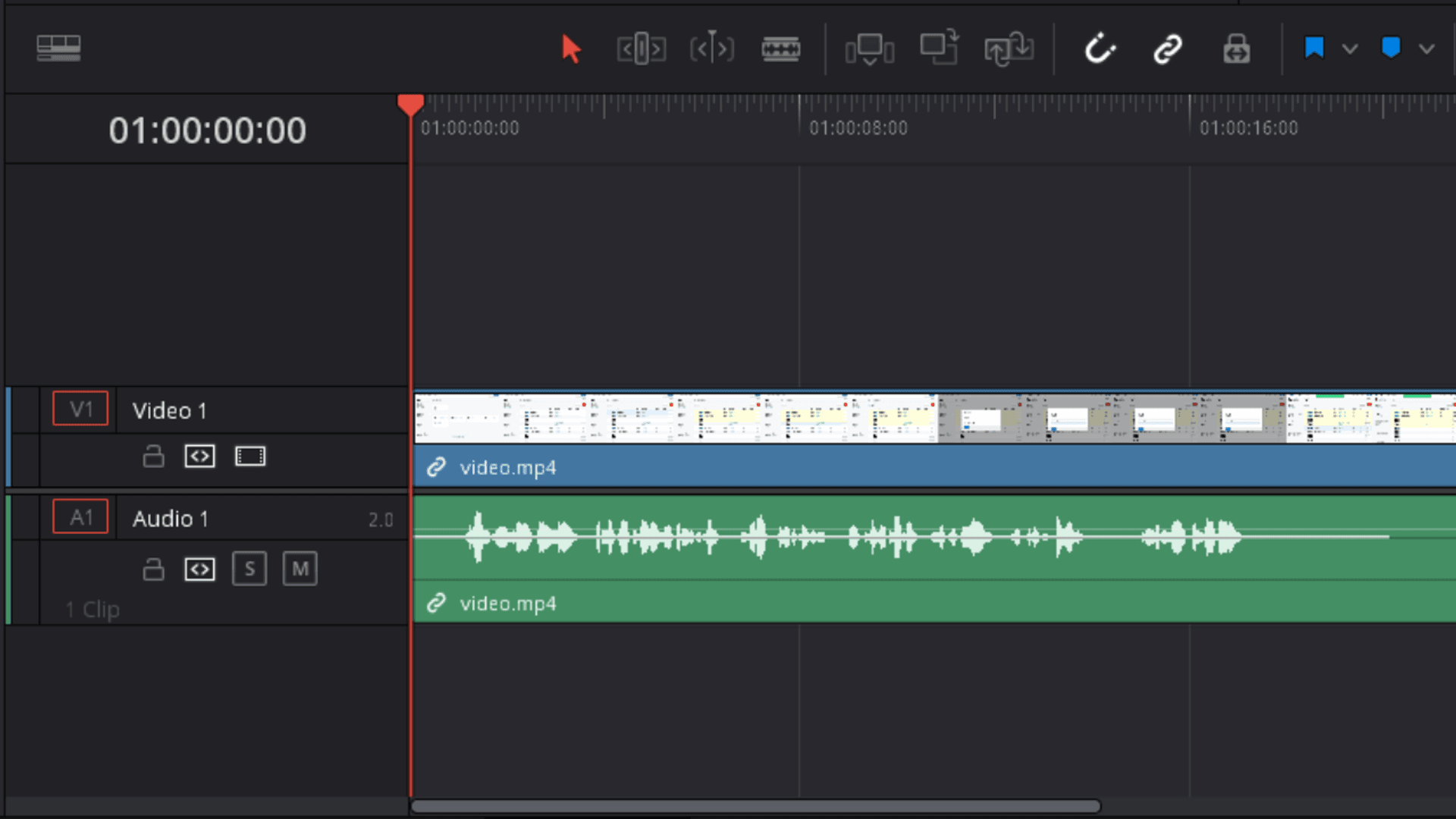
Task: Click the Insert Clip icon
Action: tap(869, 49)
